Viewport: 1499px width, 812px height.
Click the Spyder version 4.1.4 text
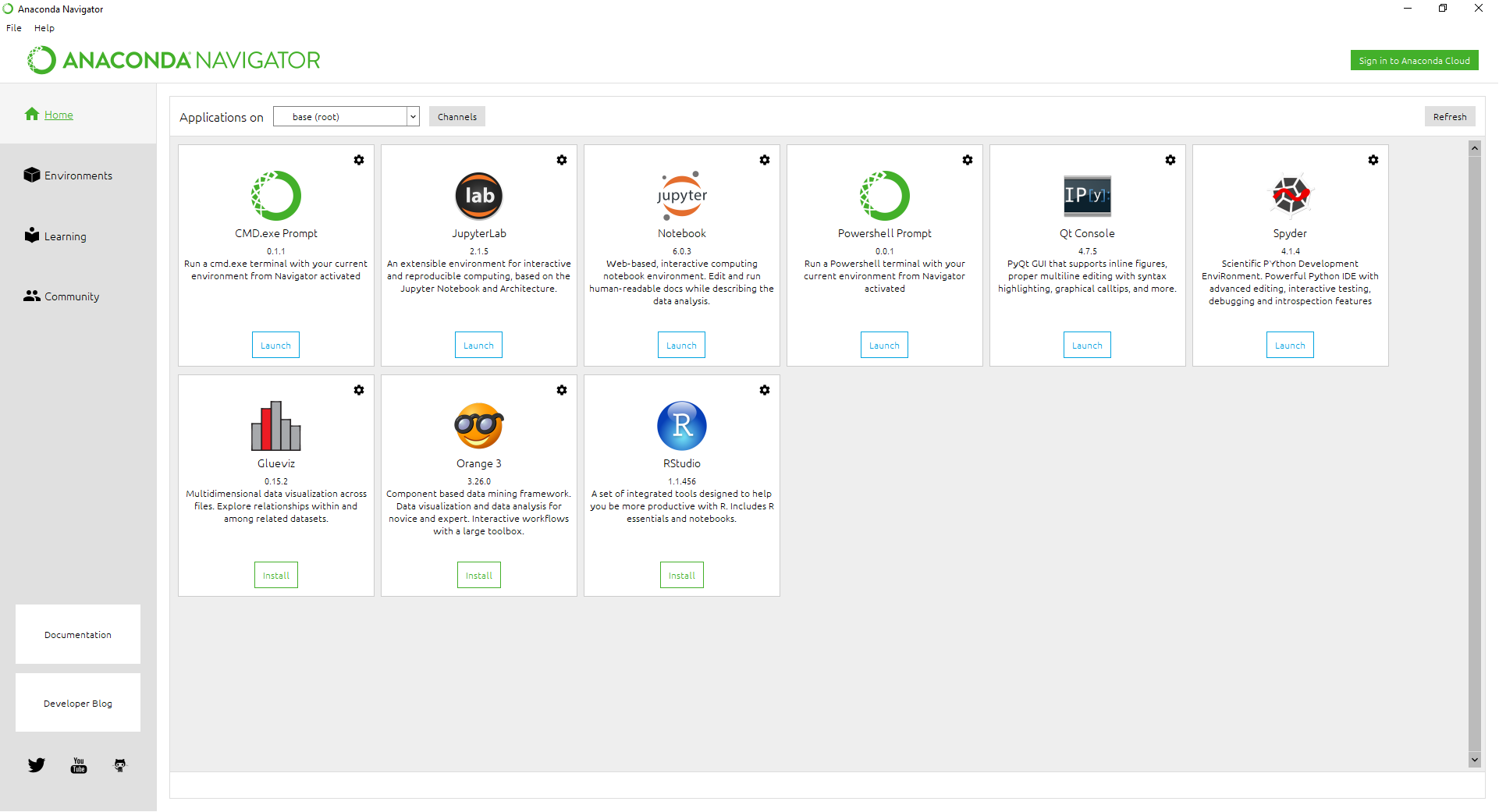tap(1291, 251)
